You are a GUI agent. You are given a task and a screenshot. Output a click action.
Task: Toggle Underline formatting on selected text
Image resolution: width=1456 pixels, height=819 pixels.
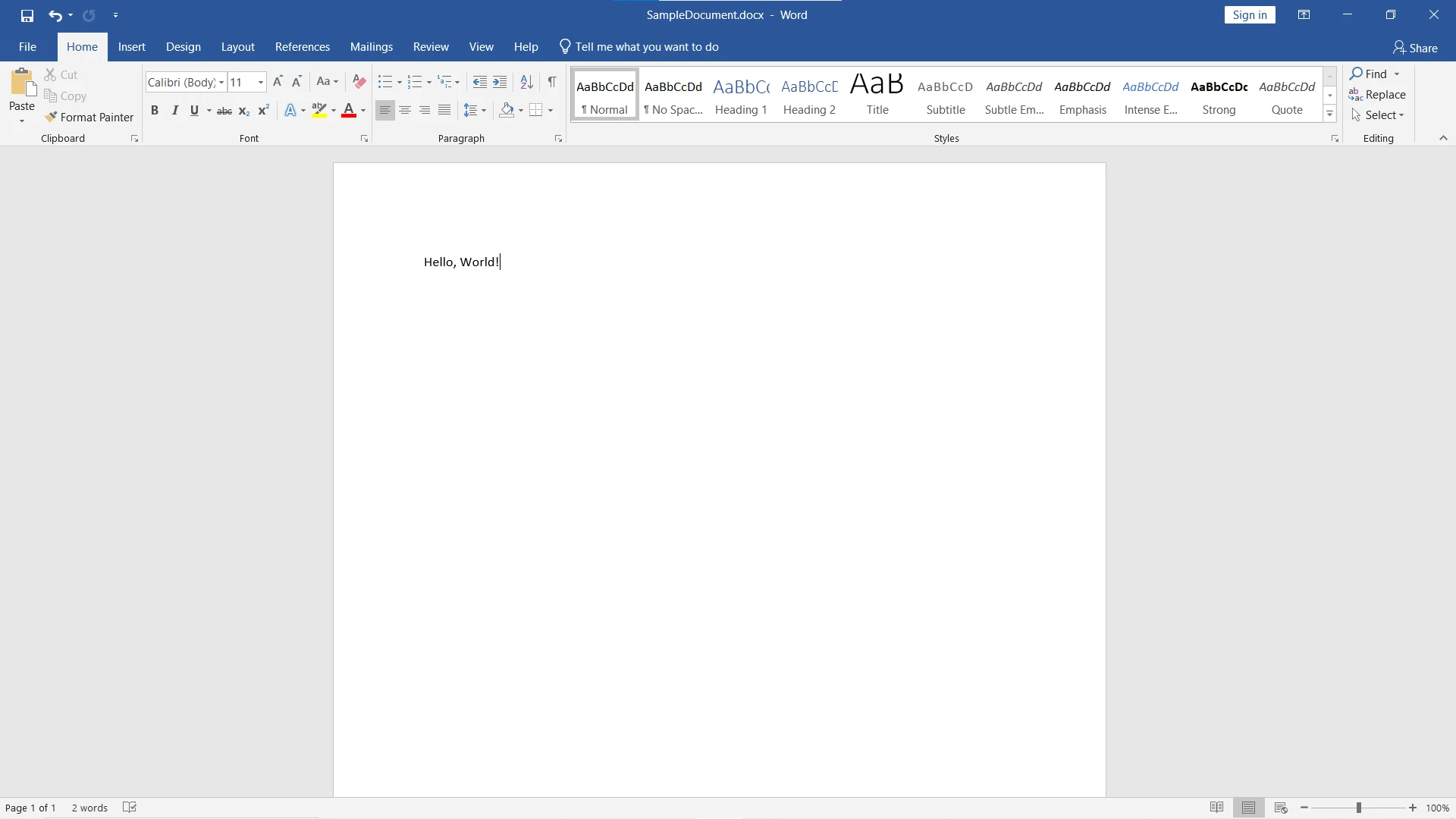194,110
